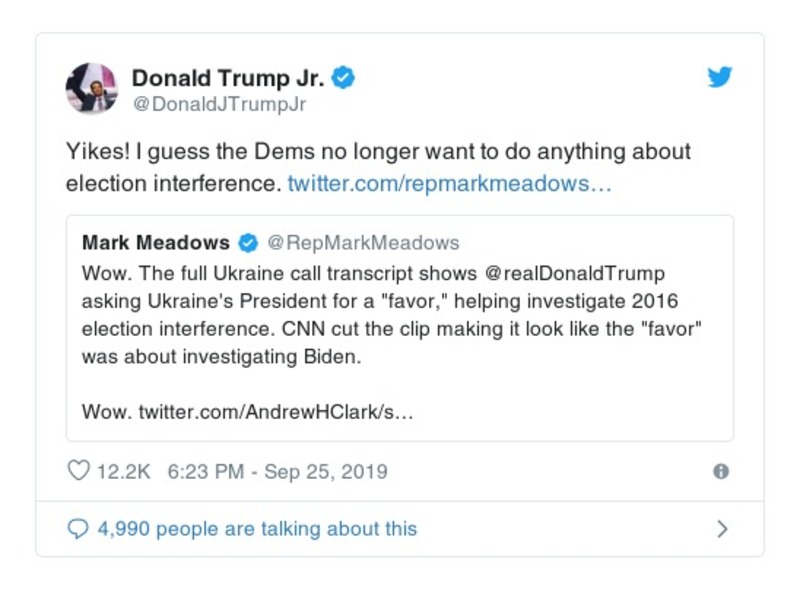Click the reply speech bubble icon
Image resolution: width=800 pixels, height=607 pixels.
(78, 528)
